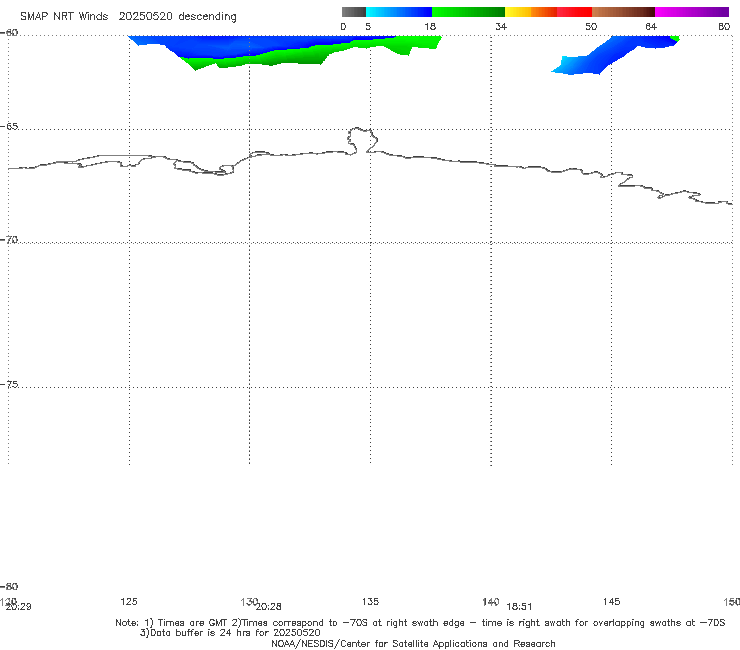Click the longitude label '145'

tap(612, 601)
